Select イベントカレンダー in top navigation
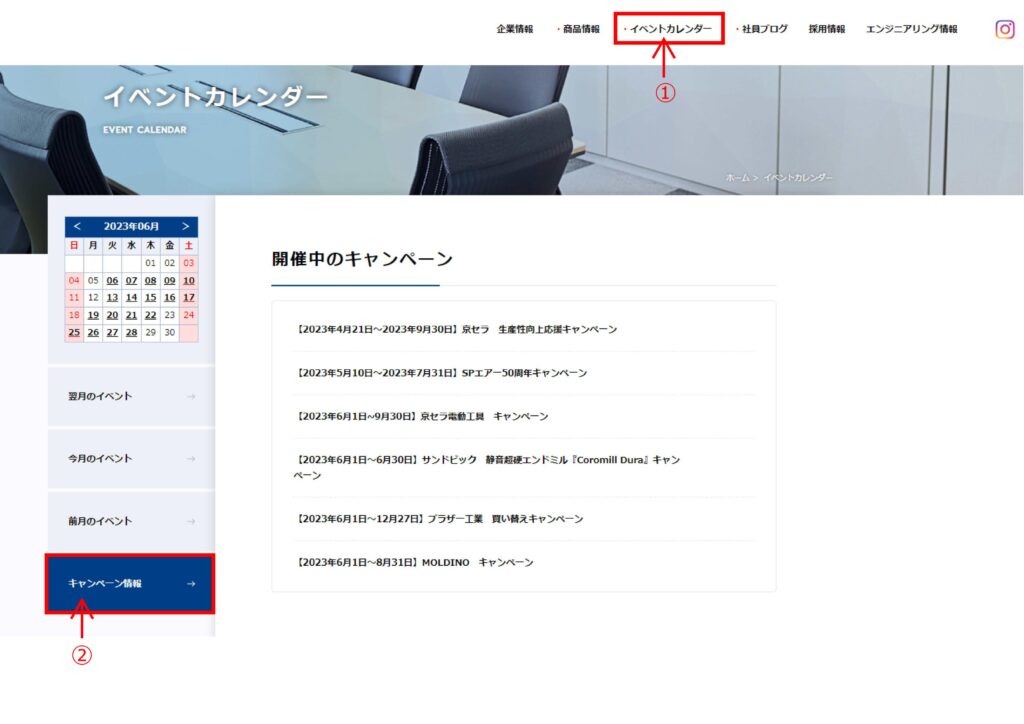Viewport: 1024px width, 724px height. pos(670,29)
